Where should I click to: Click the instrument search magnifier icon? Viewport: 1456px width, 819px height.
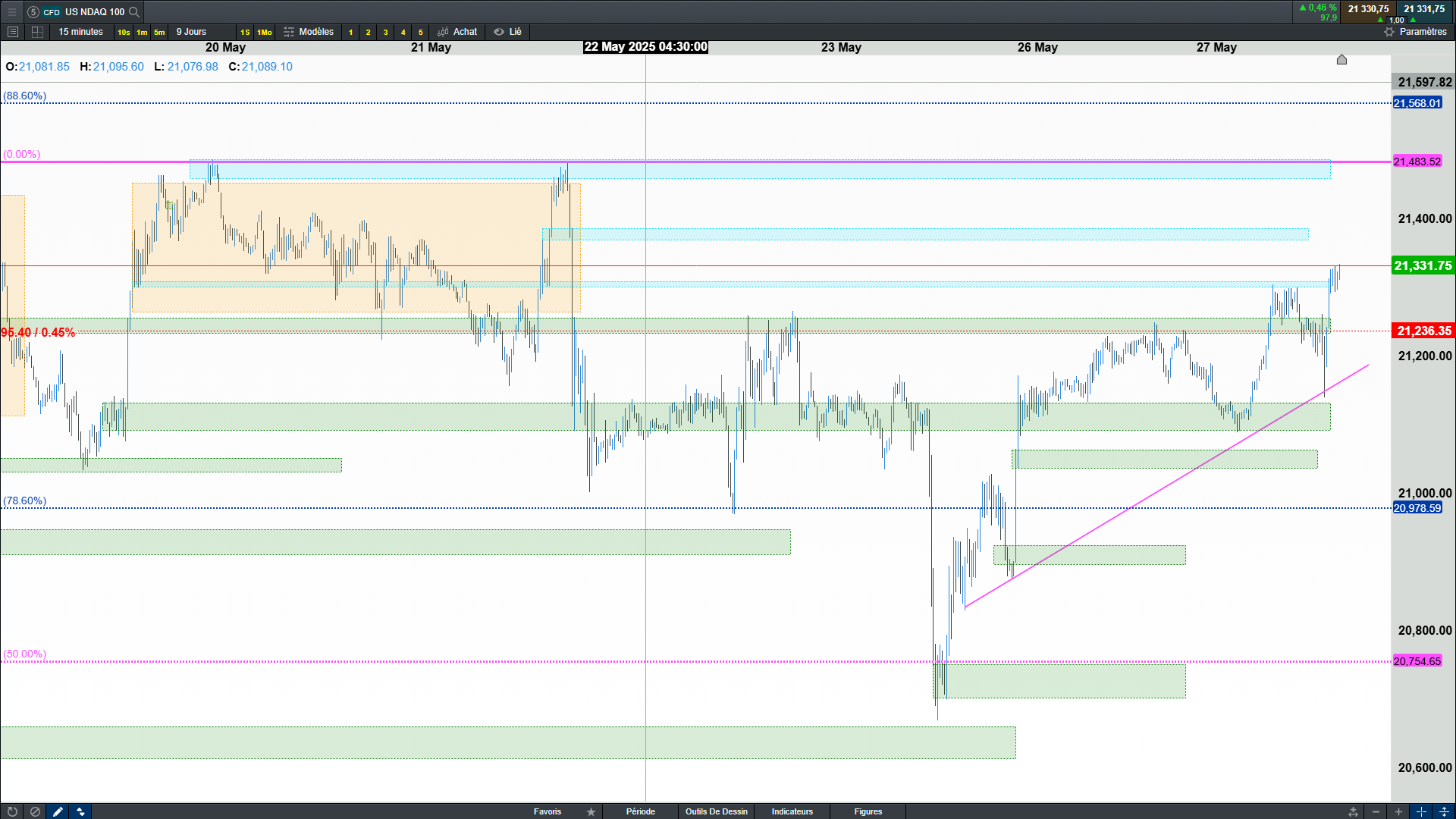[x=134, y=11]
